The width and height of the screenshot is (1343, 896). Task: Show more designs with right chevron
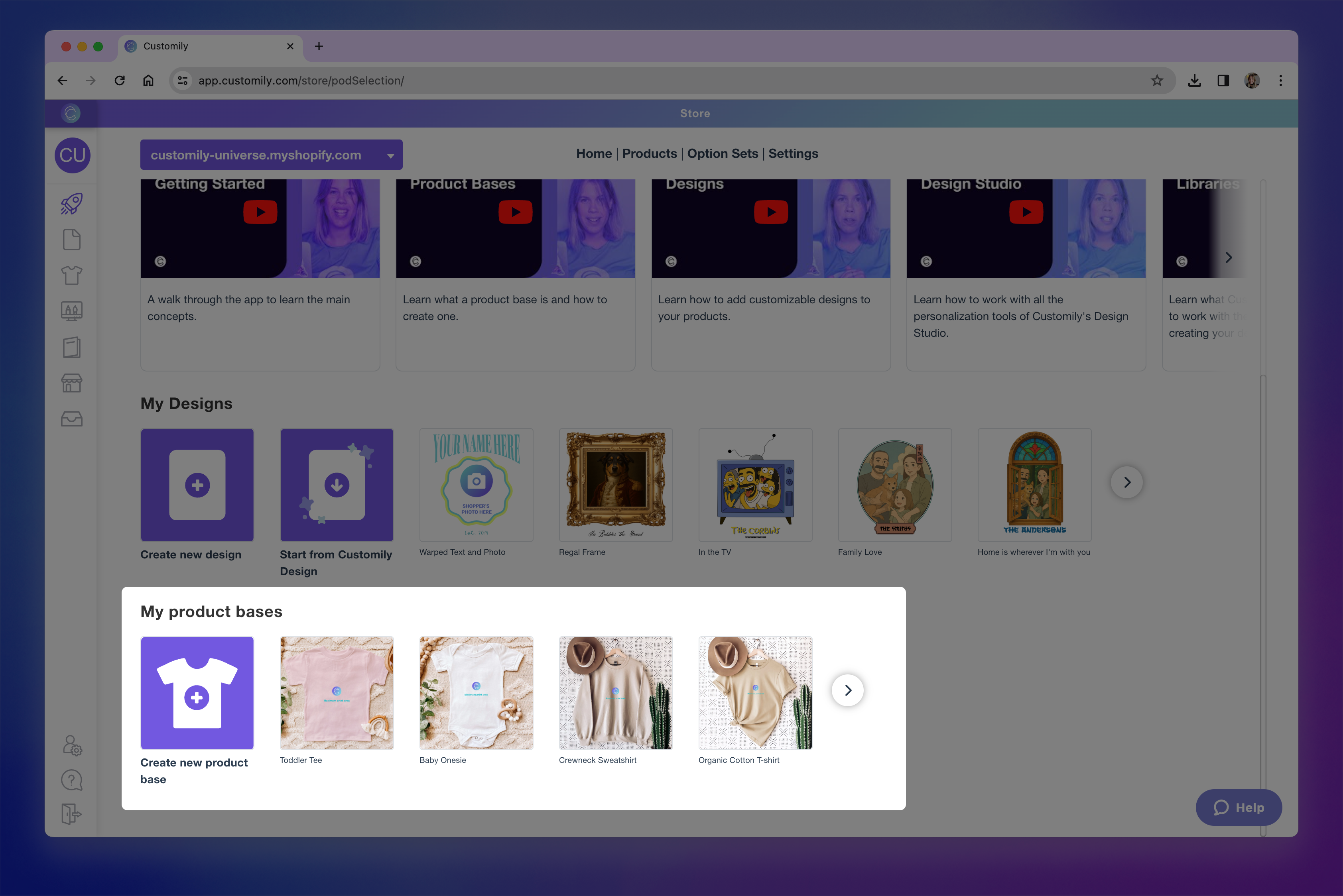coord(1126,482)
